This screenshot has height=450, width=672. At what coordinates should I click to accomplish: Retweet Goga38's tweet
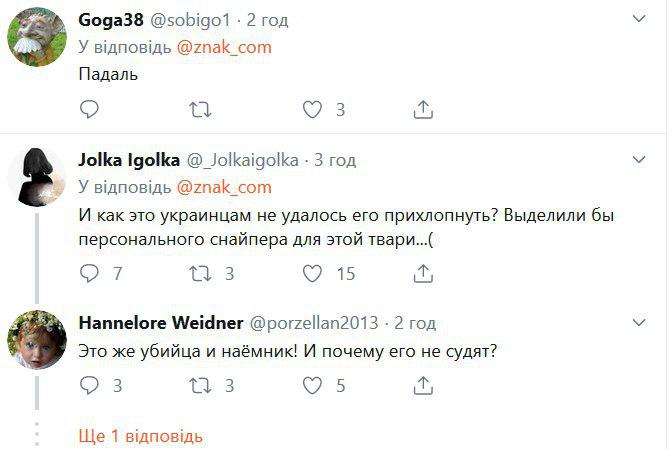coord(201,109)
